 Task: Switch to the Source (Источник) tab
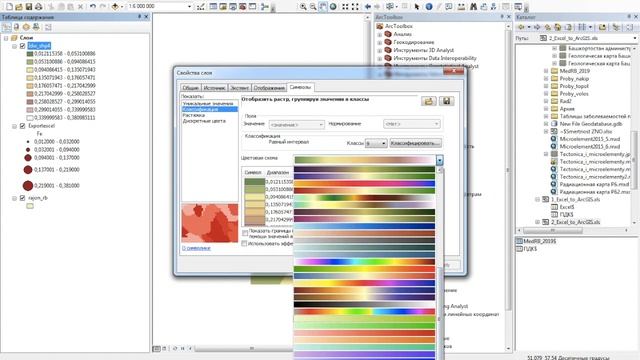pyautogui.click(x=214, y=88)
